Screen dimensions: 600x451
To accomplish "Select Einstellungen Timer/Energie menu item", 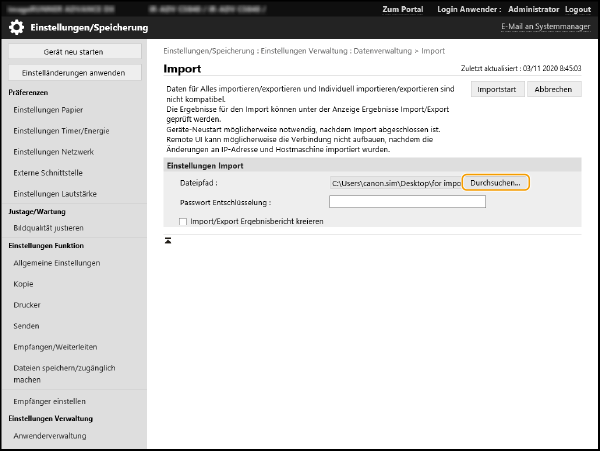I will coord(59,130).
